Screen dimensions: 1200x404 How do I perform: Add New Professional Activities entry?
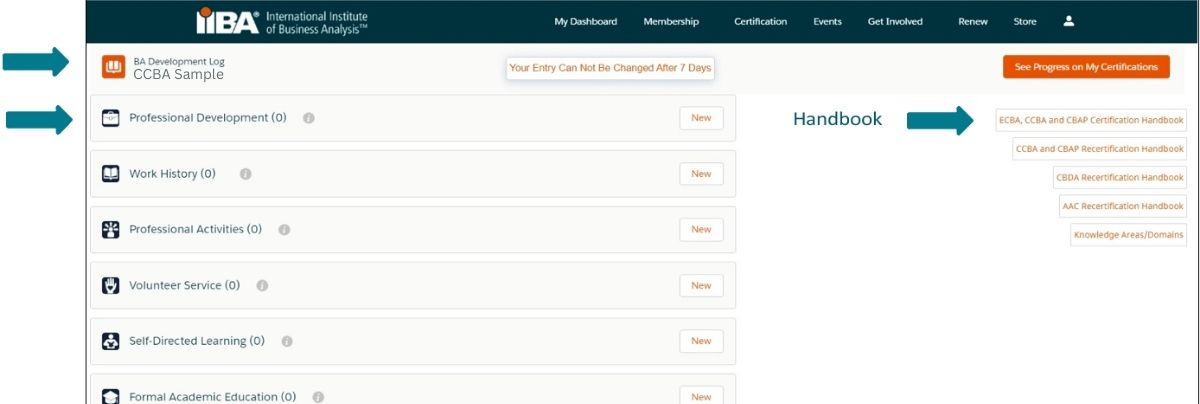(x=701, y=230)
